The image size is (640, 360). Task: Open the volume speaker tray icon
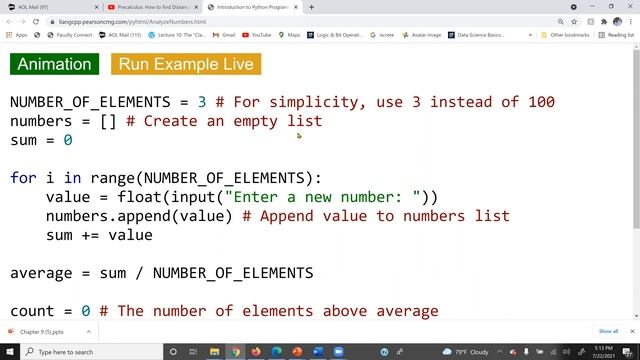pyautogui.click(x=566, y=352)
